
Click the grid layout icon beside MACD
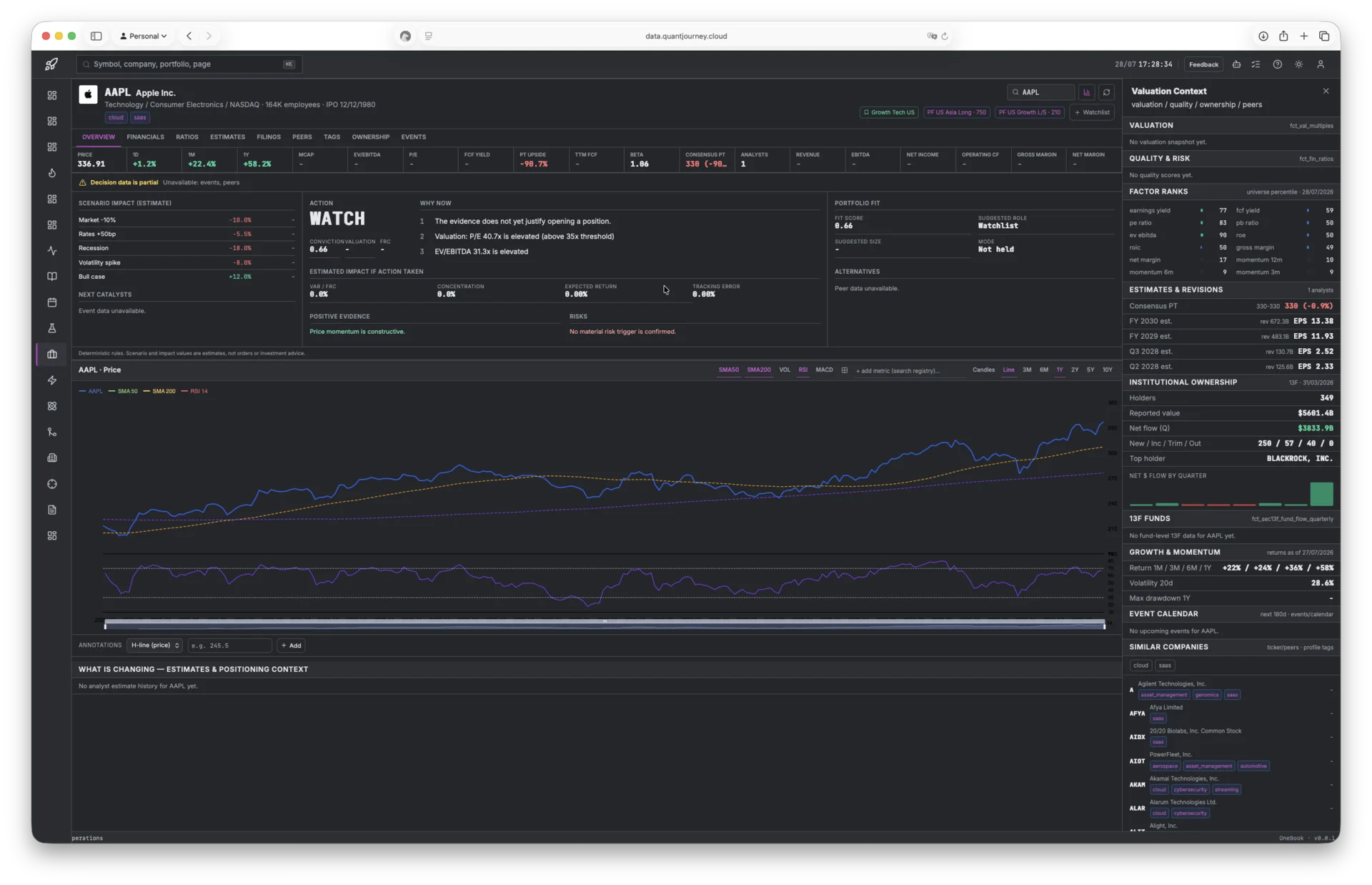coord(845,370)
